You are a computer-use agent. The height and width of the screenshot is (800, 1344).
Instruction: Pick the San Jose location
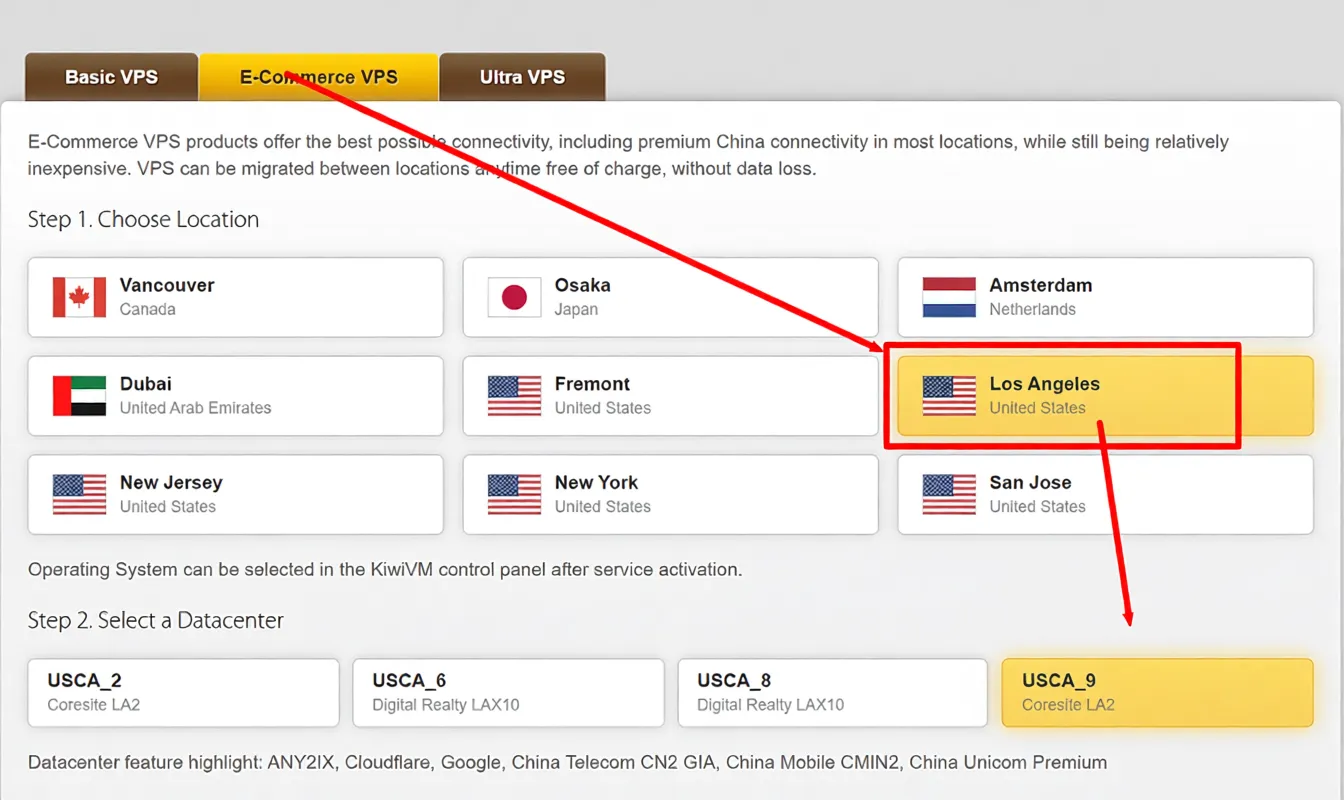1105,494
